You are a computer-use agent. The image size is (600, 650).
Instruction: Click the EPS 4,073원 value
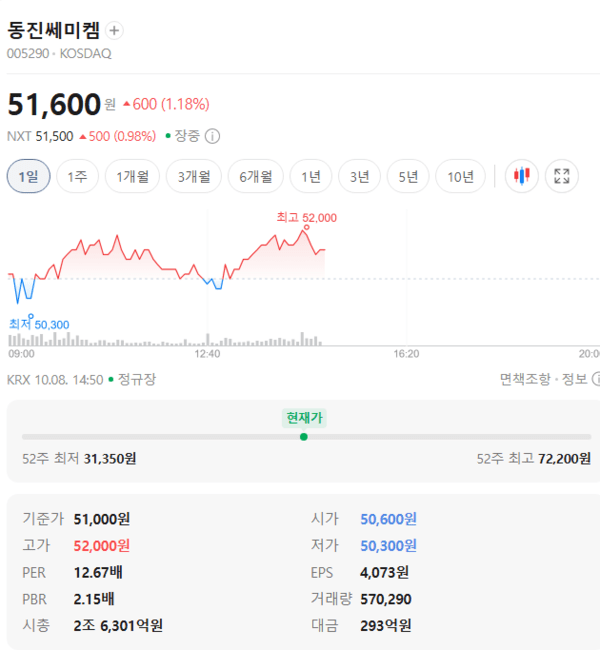pyautogui.click(x=384, y=572)
